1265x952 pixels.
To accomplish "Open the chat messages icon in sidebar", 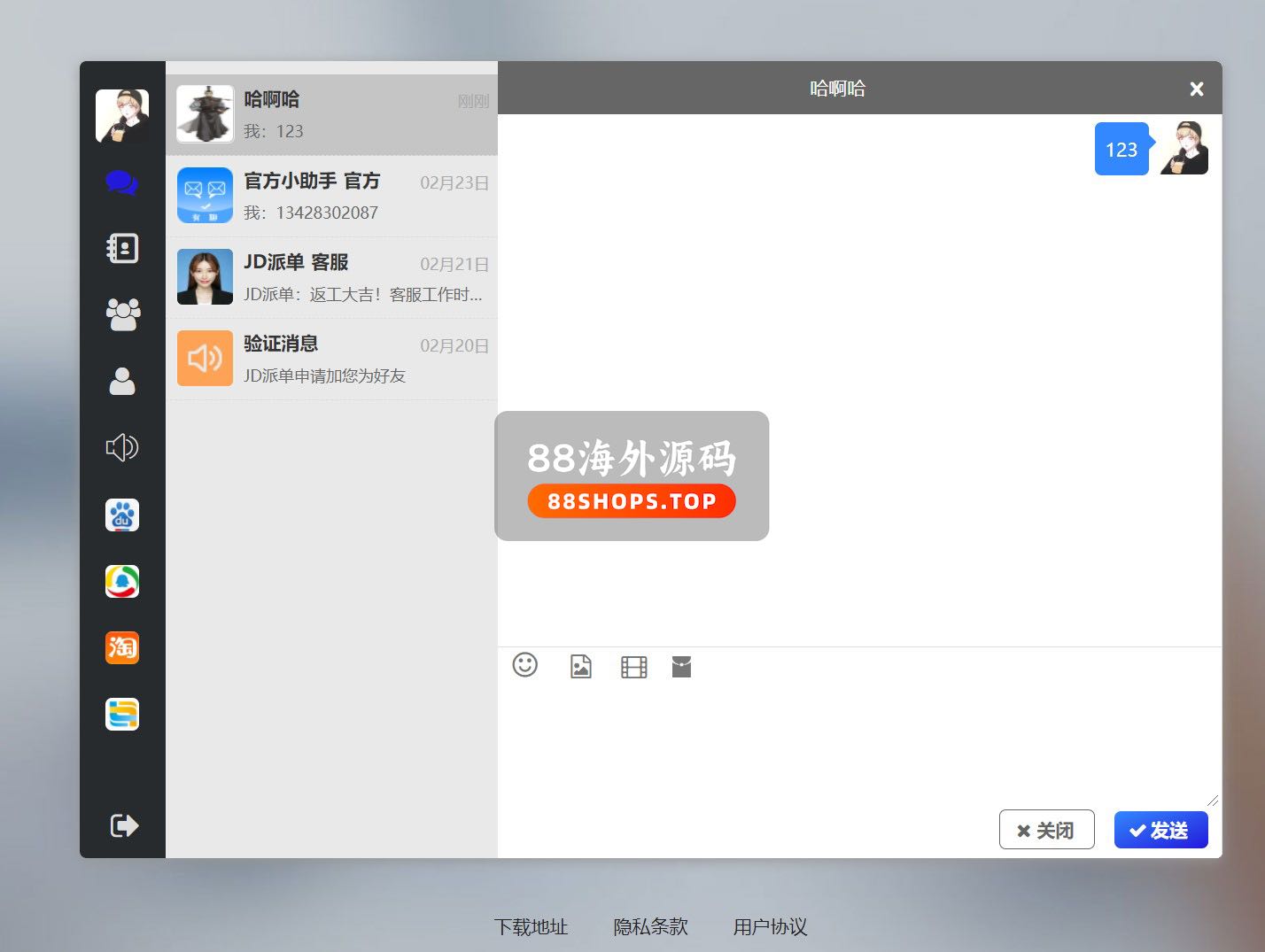I will (x=121, y=182).
